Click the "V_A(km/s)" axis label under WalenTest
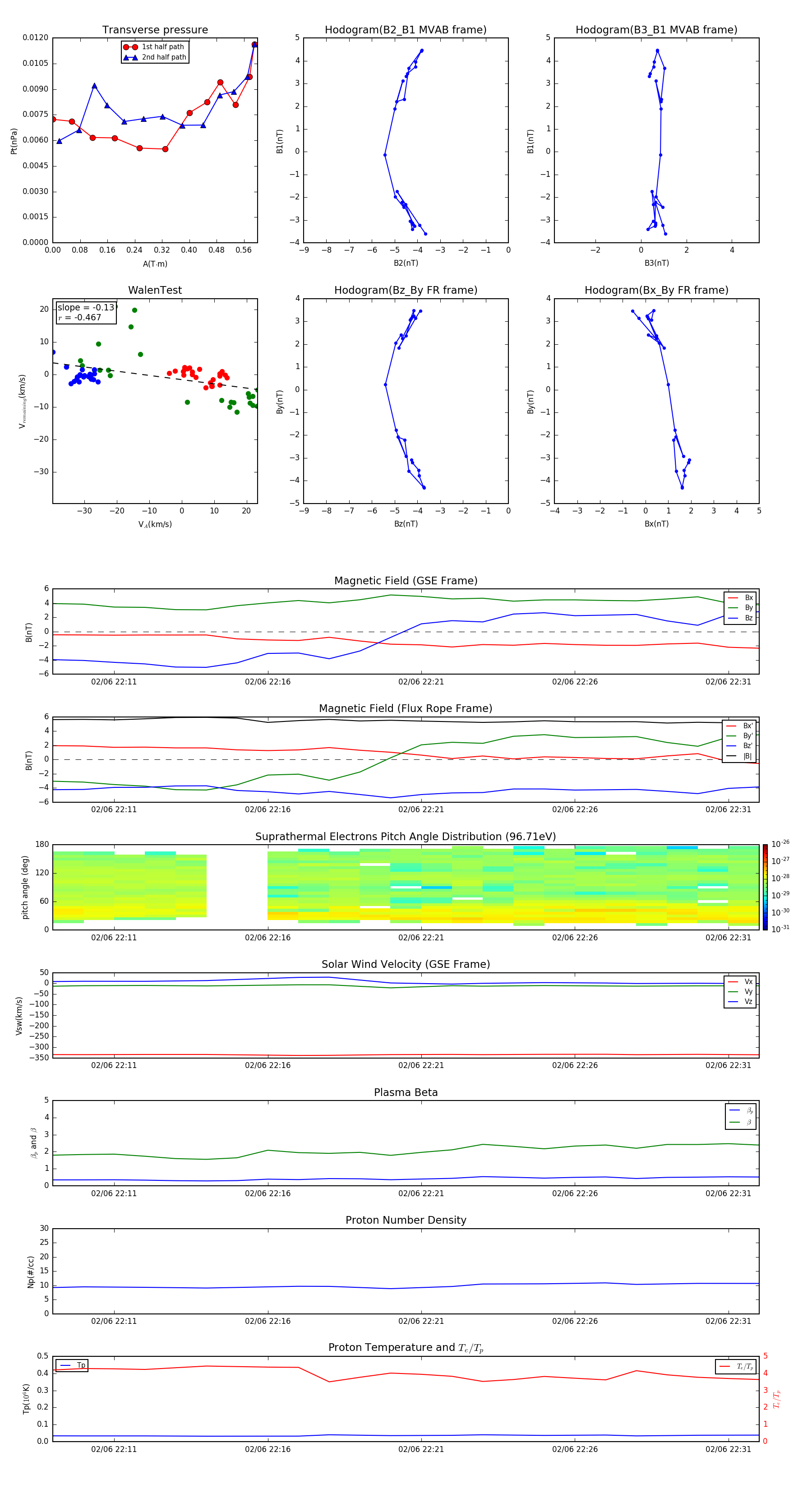 155,524
